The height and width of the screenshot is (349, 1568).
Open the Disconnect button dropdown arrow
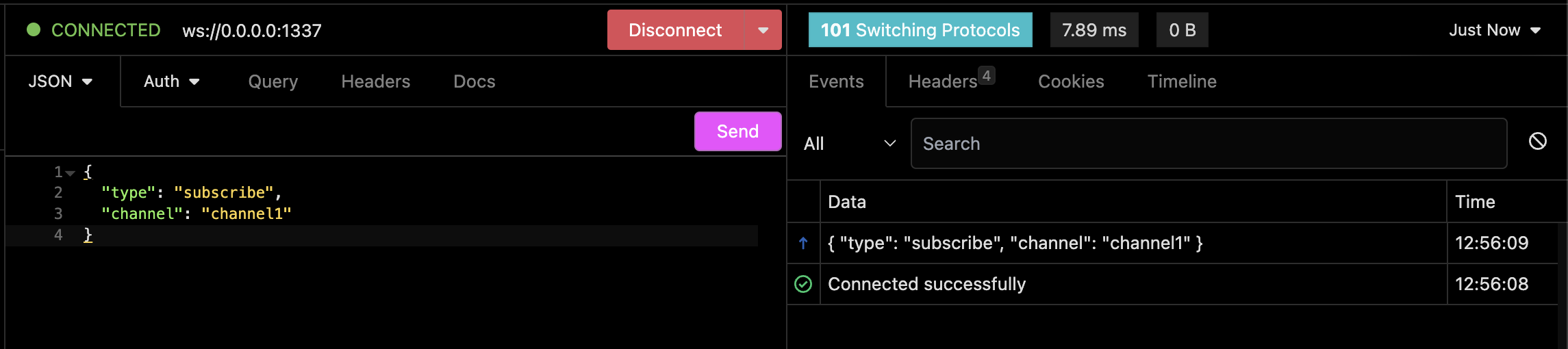(x=763, y=30)
